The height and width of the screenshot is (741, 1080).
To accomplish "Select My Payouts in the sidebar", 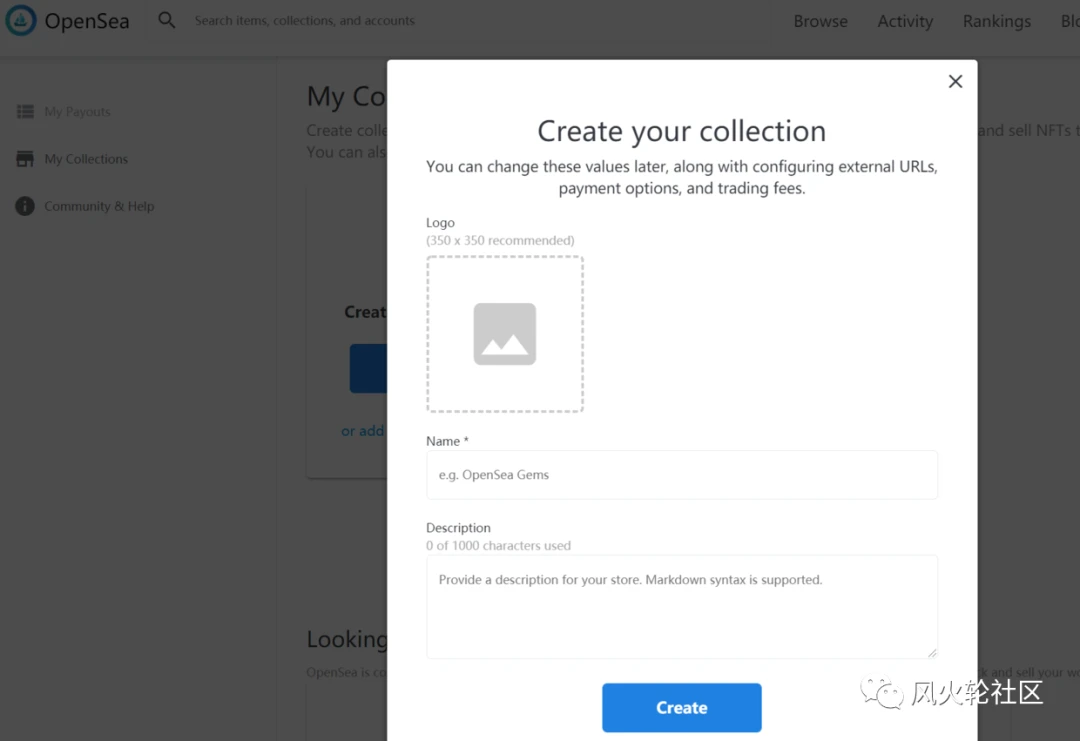I will click(77, 112).
